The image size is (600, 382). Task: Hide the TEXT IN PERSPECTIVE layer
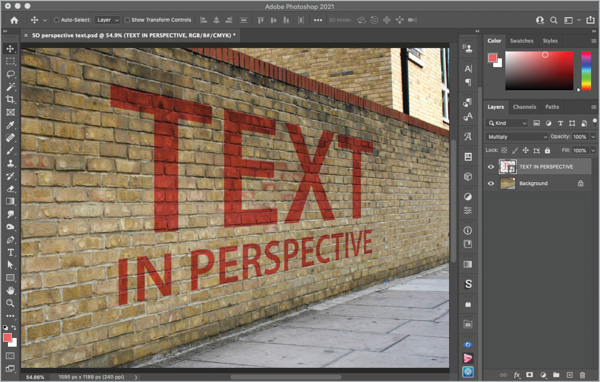point(491,167)
